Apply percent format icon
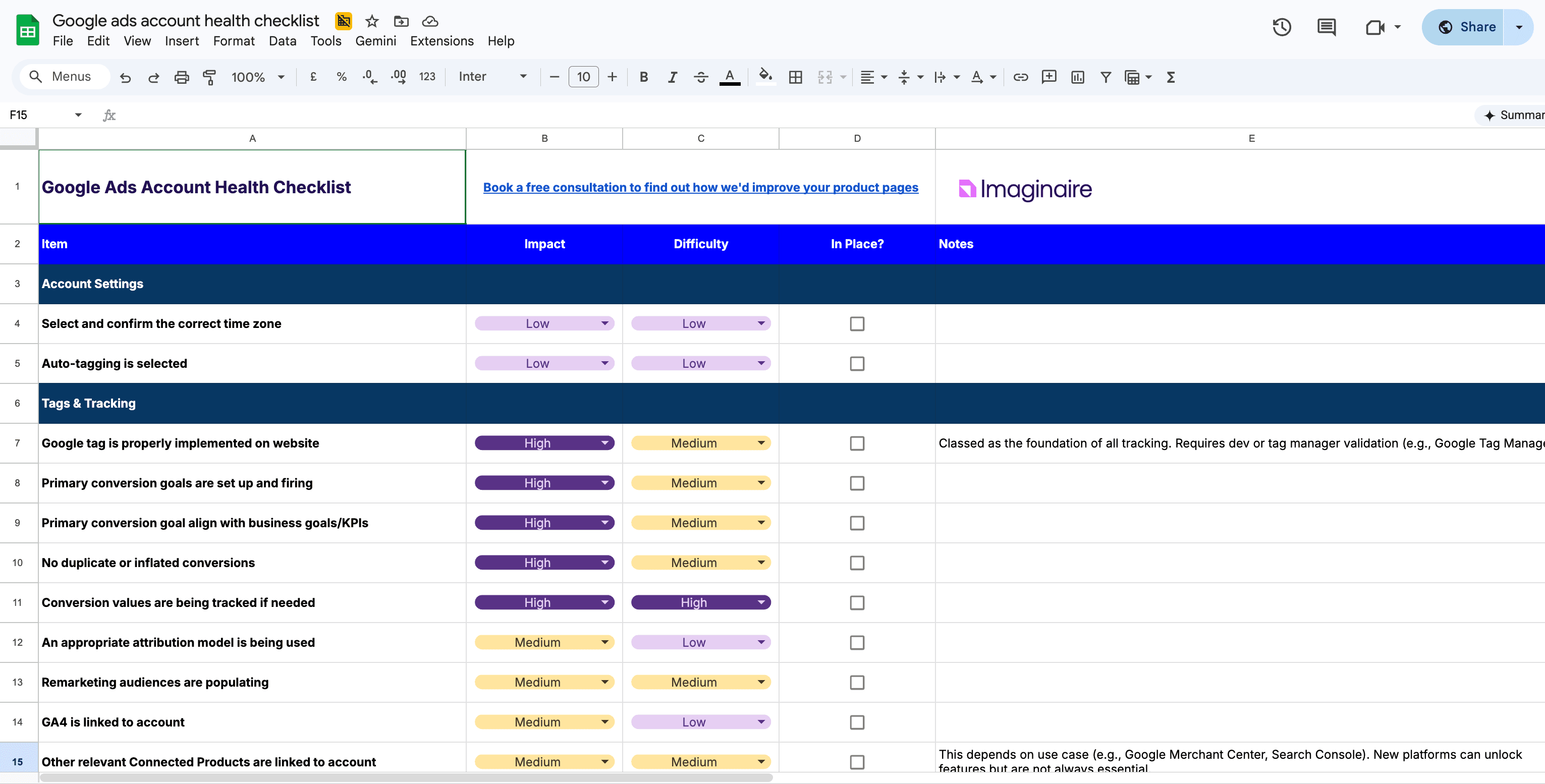Viewport: 1545px width, 784px height. 341,77
